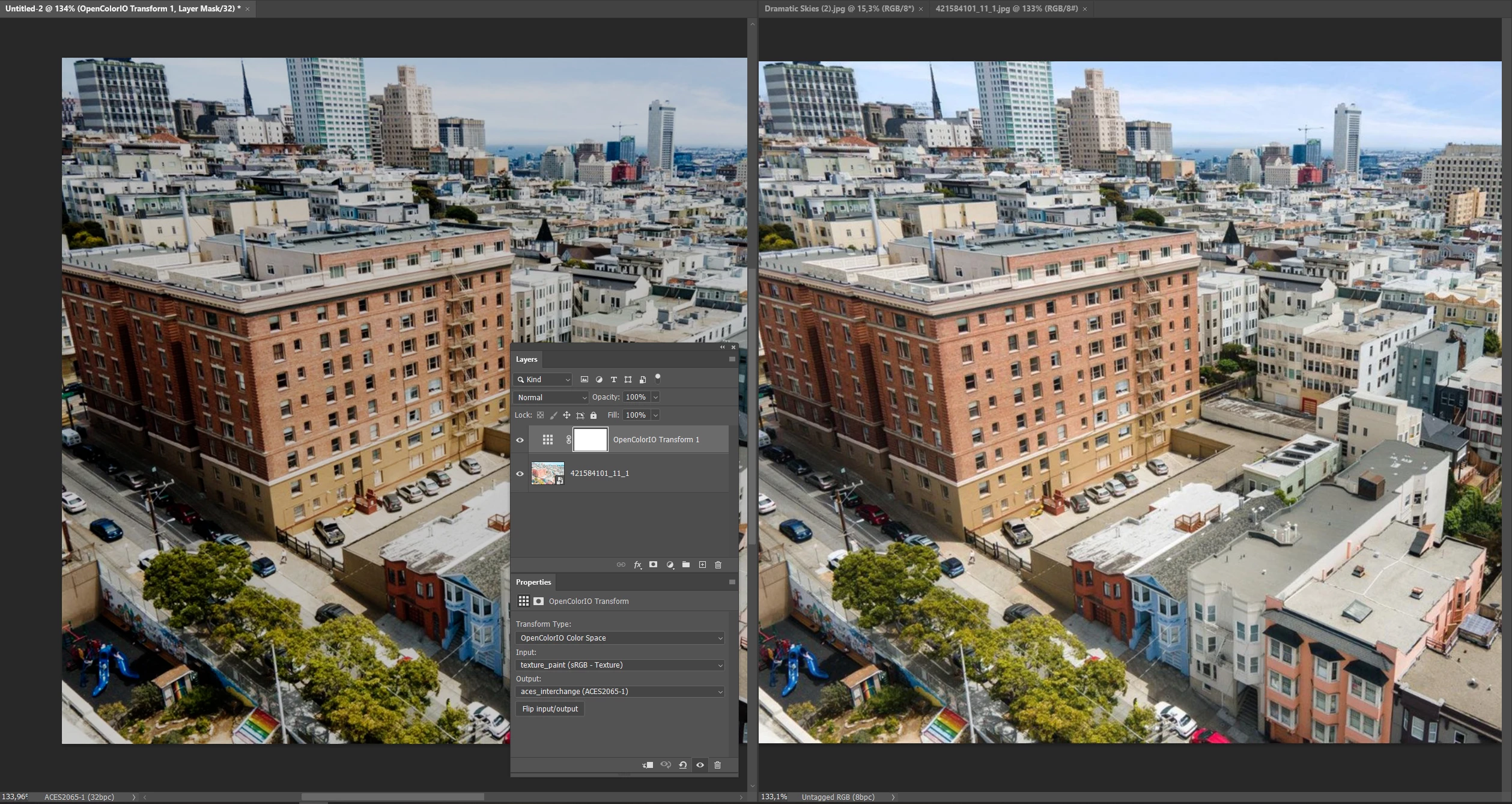Clip adjustment to layer below icon
The width and height of the screenshot is (1512, 804).
(x=648, y=765)
